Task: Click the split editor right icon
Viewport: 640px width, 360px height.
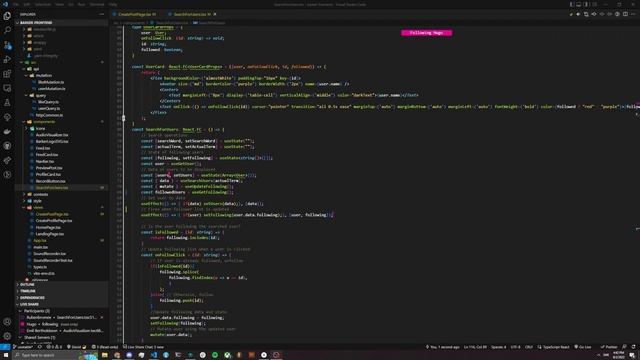Action: [625, 14]
